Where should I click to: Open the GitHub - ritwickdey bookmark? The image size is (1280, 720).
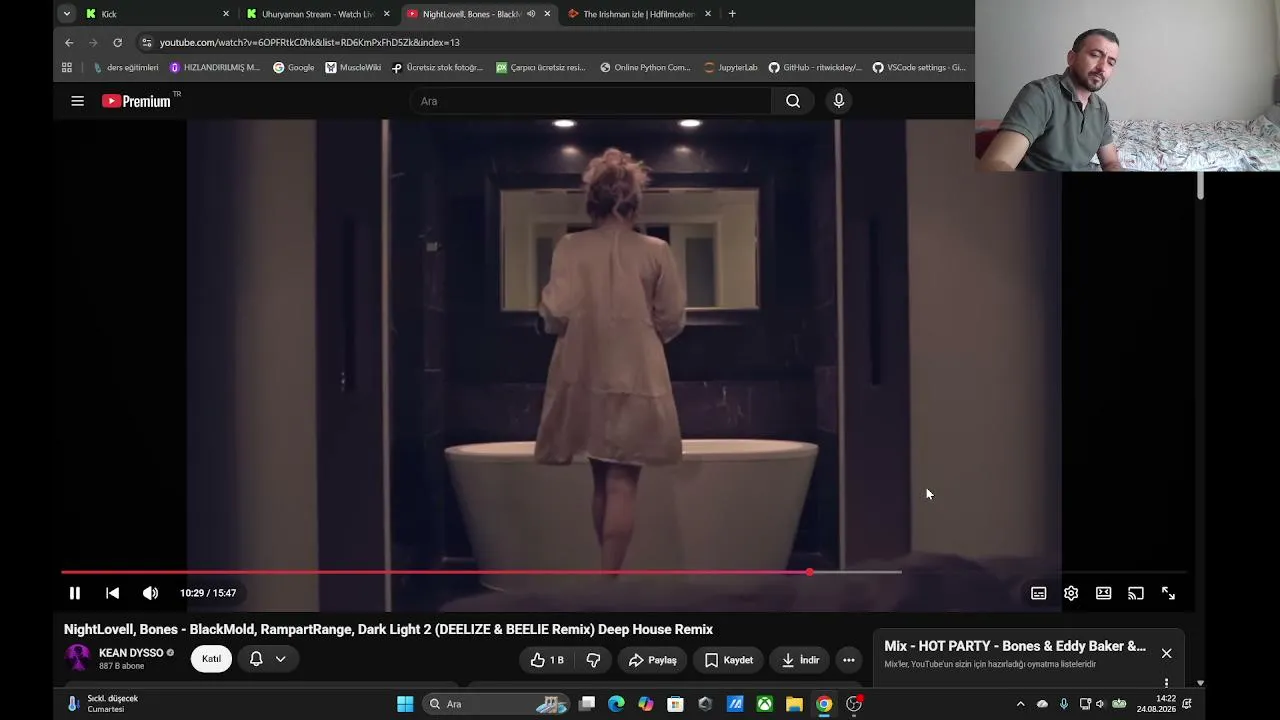click(x=815, y=68)
